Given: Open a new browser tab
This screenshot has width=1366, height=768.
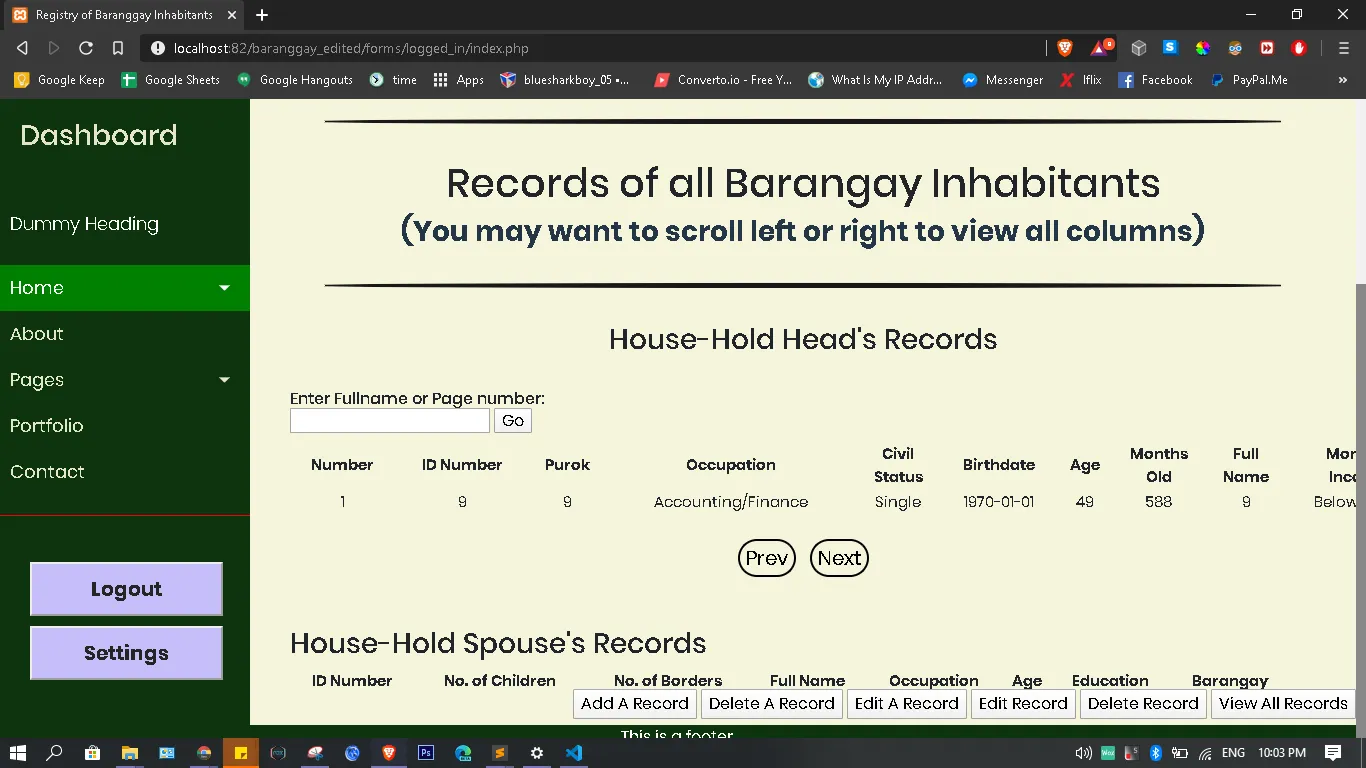Looking at the screenshot, I should [x=262, y=15].
